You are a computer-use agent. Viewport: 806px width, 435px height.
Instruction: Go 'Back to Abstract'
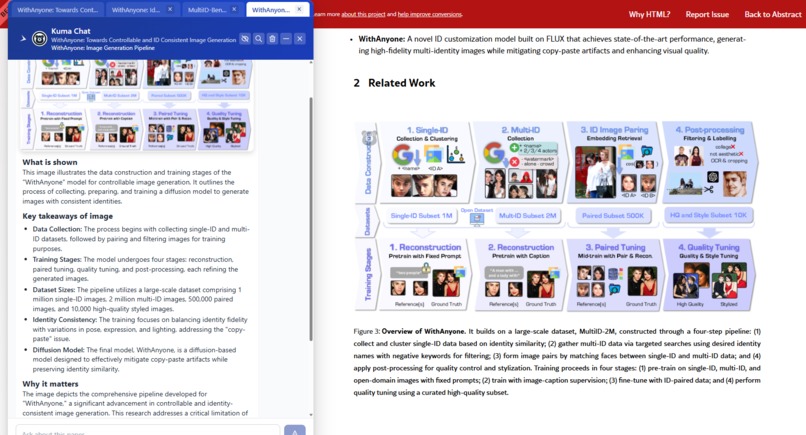pos(773,14)
